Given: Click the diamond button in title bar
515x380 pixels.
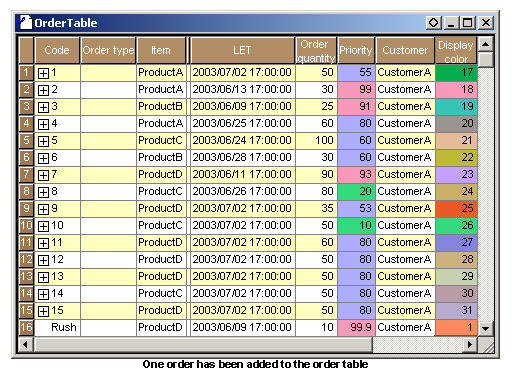Looking at the screenshot, I should [x=434, y=23].
